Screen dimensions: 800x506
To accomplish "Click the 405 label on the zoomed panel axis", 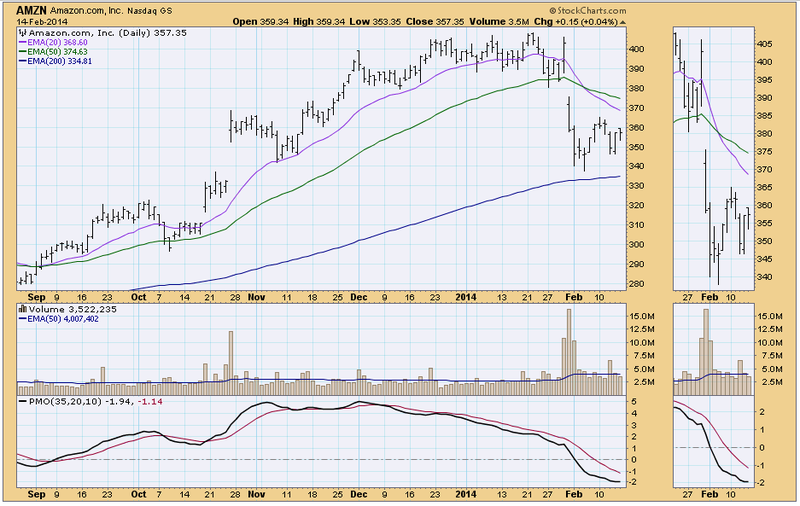I will pyautogui.click(x=764, y=44).
